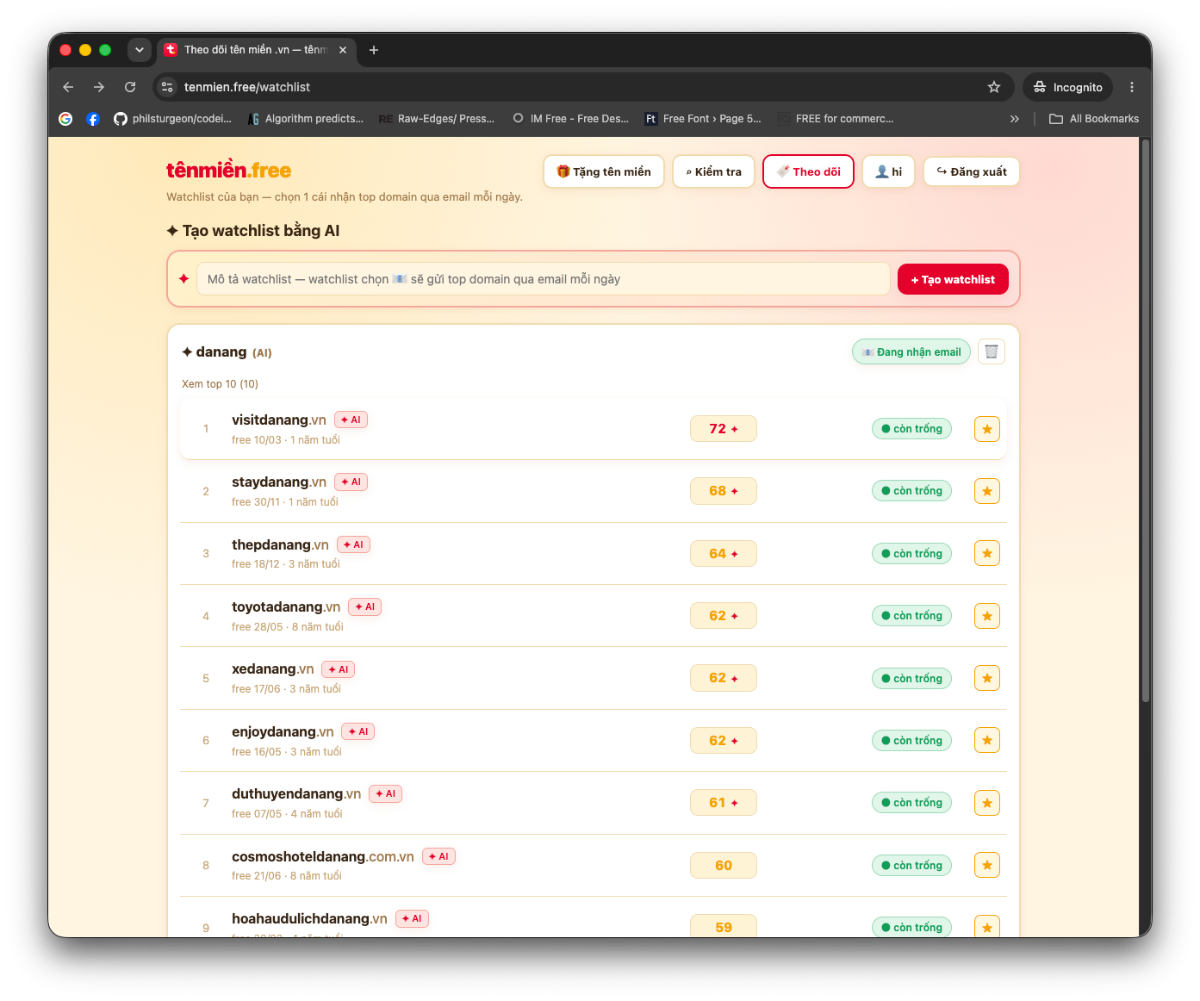Click the AI tag next to xedanang.vn
Image resolution: width=1200 pixels, height=1001 pixels.
click(x=338, y=669)
